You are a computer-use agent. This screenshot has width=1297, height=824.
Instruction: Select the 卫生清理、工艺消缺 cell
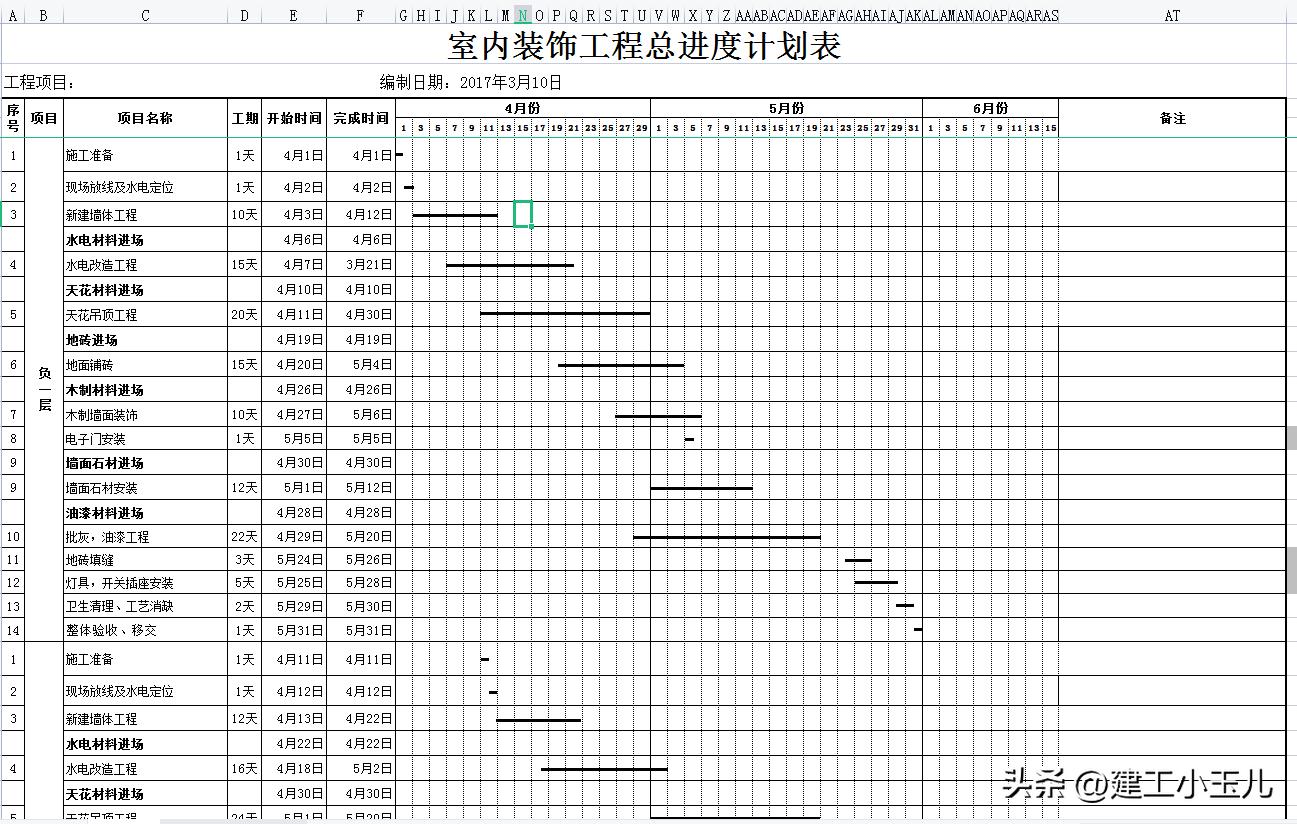pyautogui.click(x=145, y=606)
